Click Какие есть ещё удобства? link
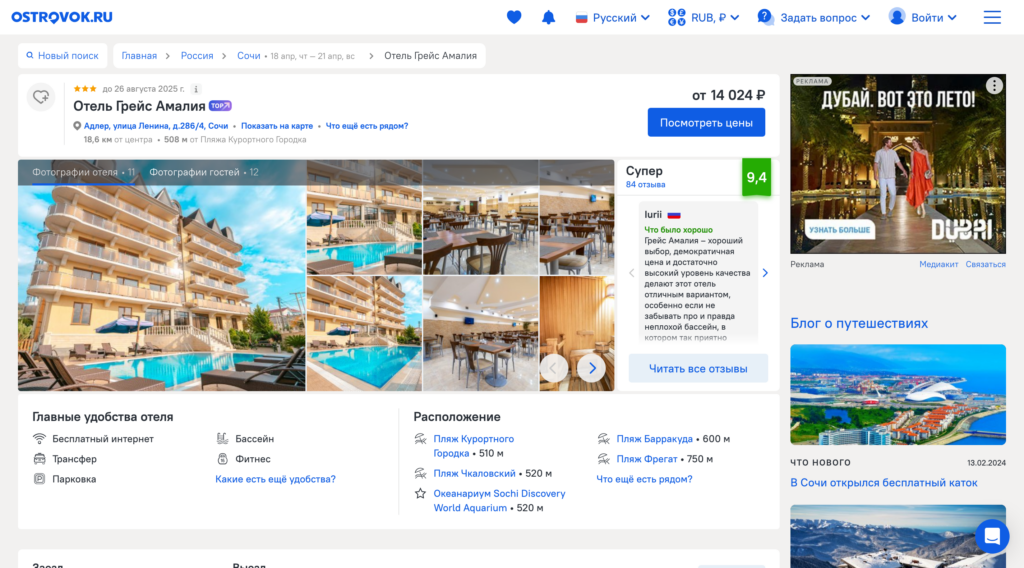The width and height of the screenshot is (1024, 568). coord(276,479)
